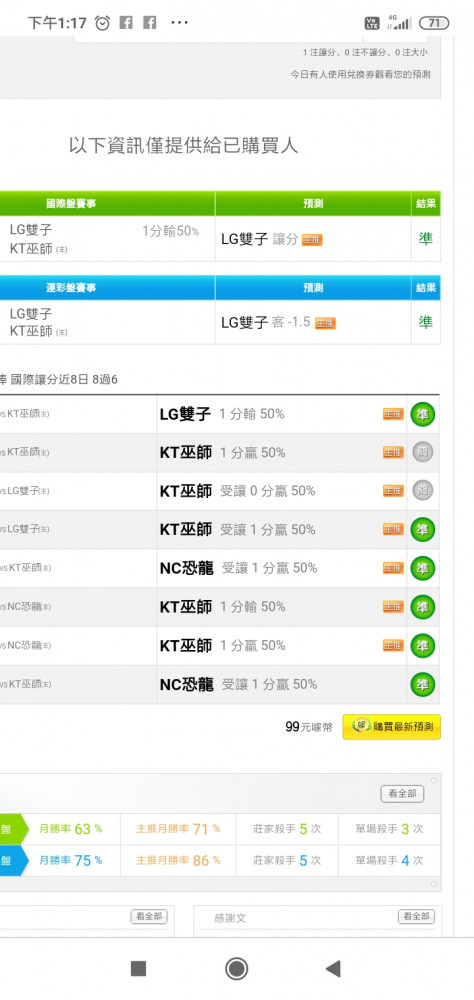The width and height of the screenshot is (474, 1000).
Task: Click 主推 badge on LG雙子 1分輸 50% row
Action: tap(393, 415)
